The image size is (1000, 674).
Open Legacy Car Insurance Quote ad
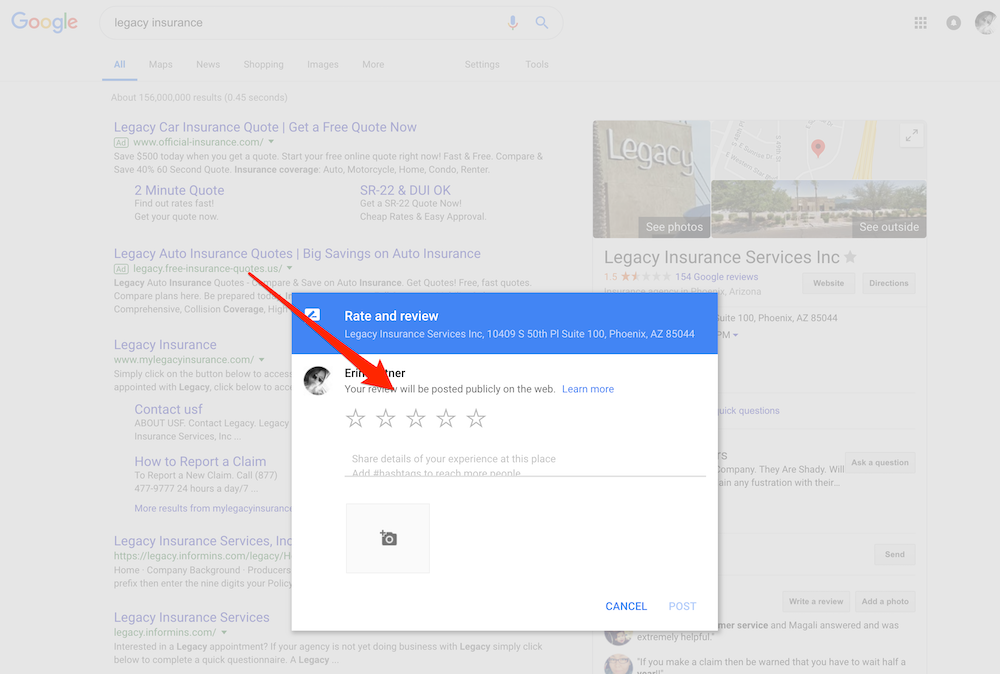point(265,127)
